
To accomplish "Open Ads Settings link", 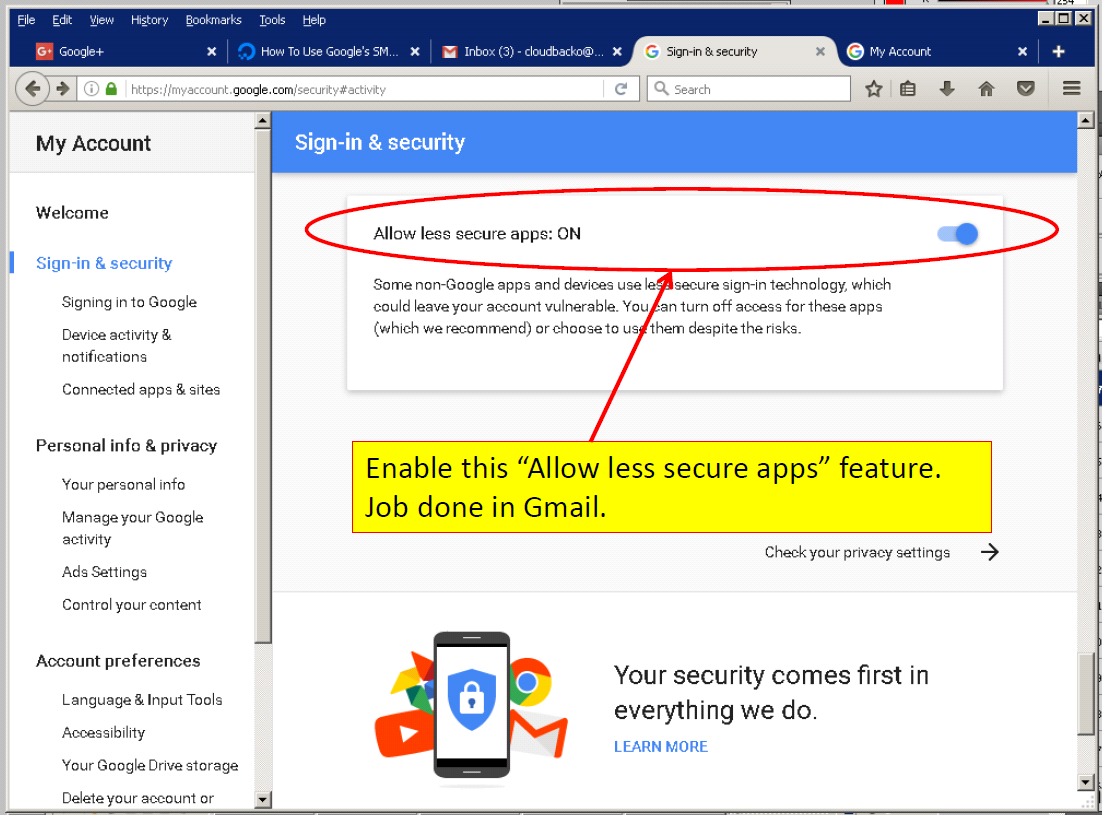I will pyautogui.click(x=104, y=572).
